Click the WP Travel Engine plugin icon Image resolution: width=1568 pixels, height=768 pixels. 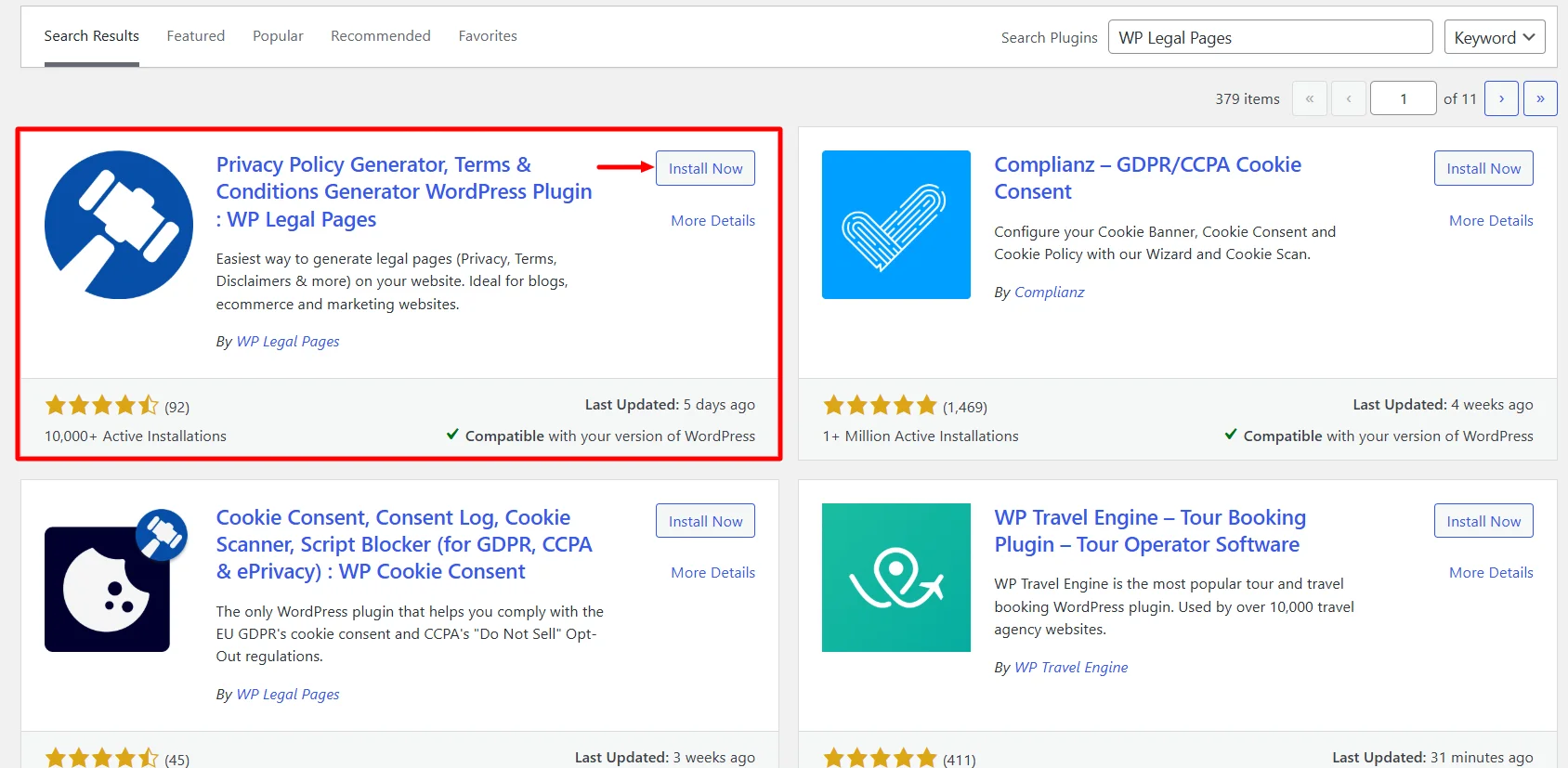coord(895,578)
